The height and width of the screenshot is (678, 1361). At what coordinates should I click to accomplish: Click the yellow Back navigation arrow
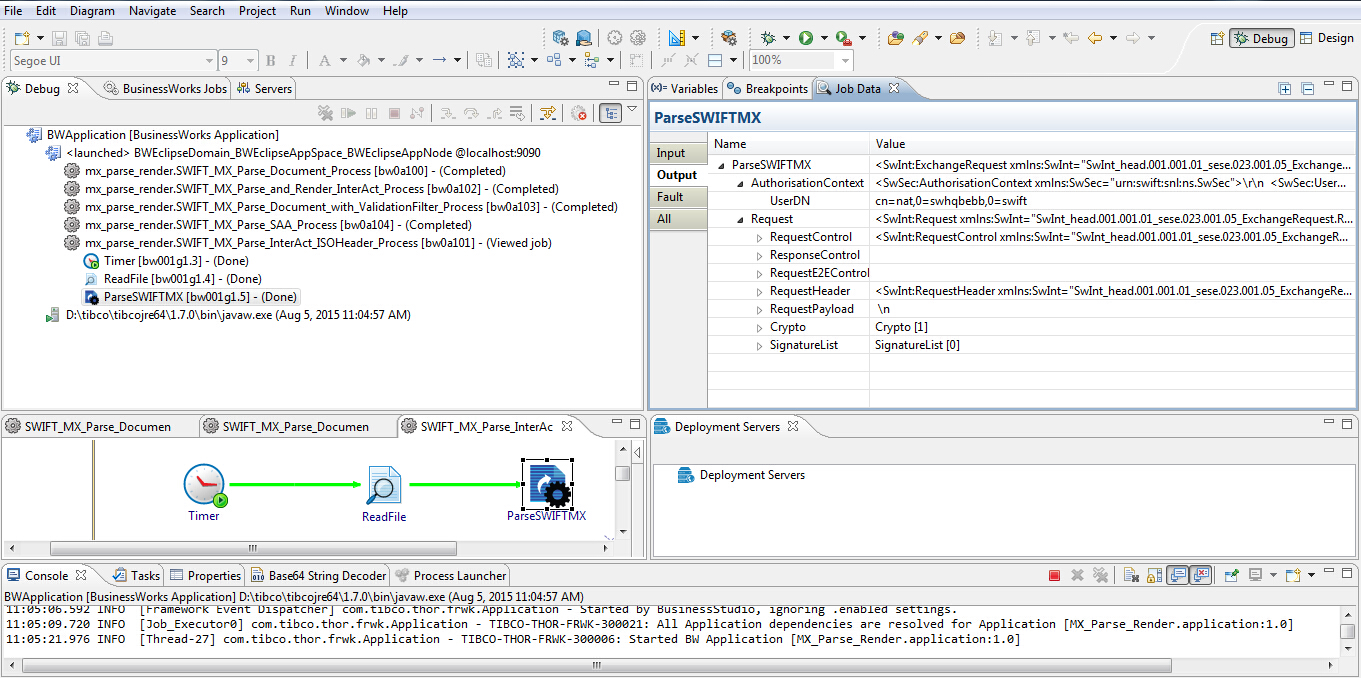tap(1095, 38)
